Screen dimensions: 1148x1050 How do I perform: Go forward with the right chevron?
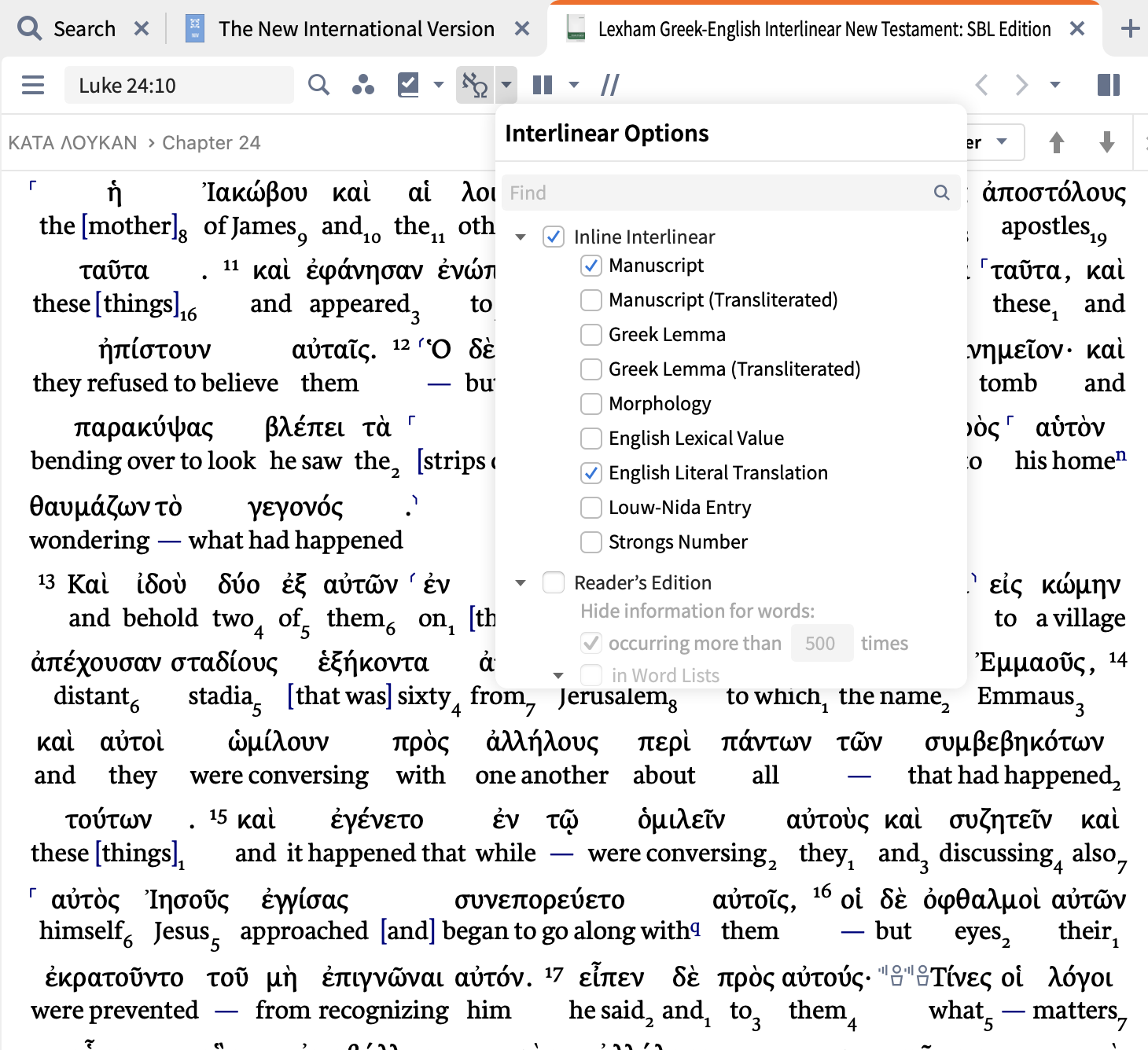(1021, 85)
